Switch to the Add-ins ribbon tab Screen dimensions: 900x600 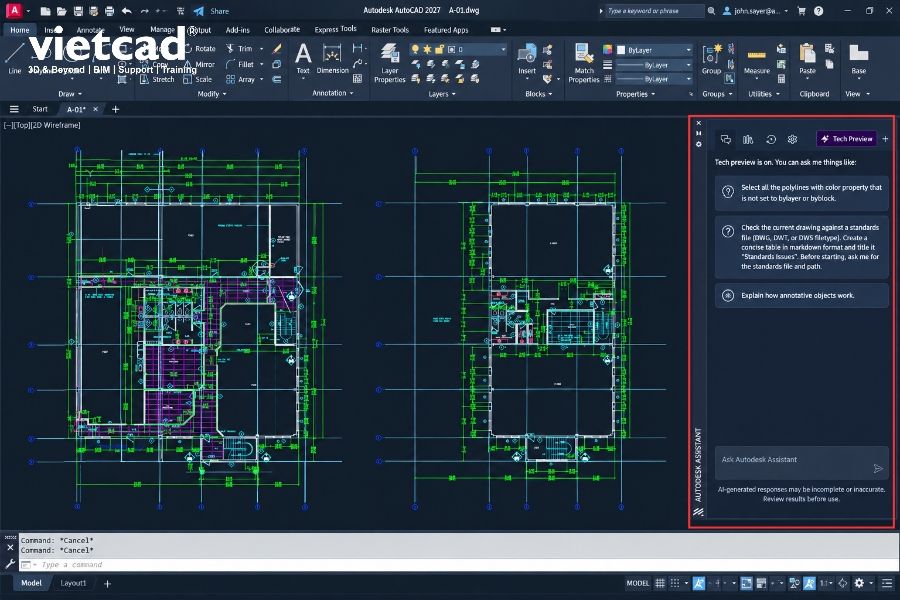[x=238, y=30]
